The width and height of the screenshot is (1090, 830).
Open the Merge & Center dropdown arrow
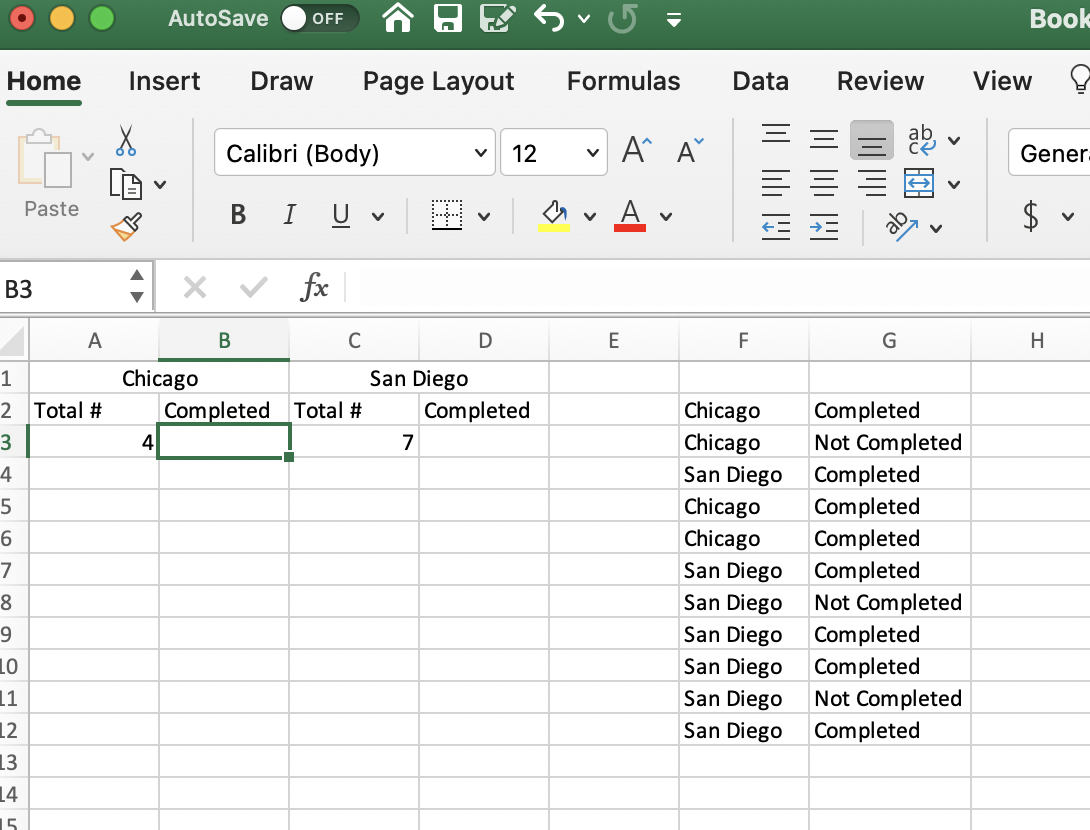pyautogui.click(x=954, y=185)
